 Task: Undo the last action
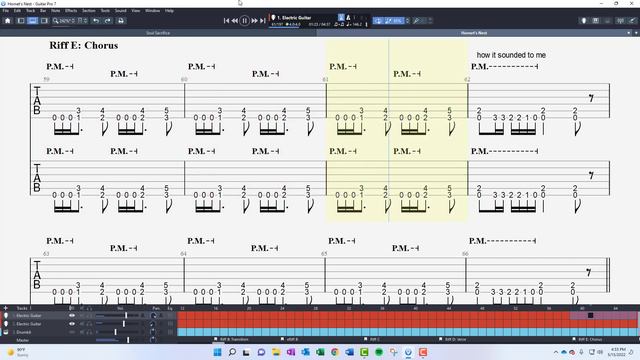pos(96,21)
